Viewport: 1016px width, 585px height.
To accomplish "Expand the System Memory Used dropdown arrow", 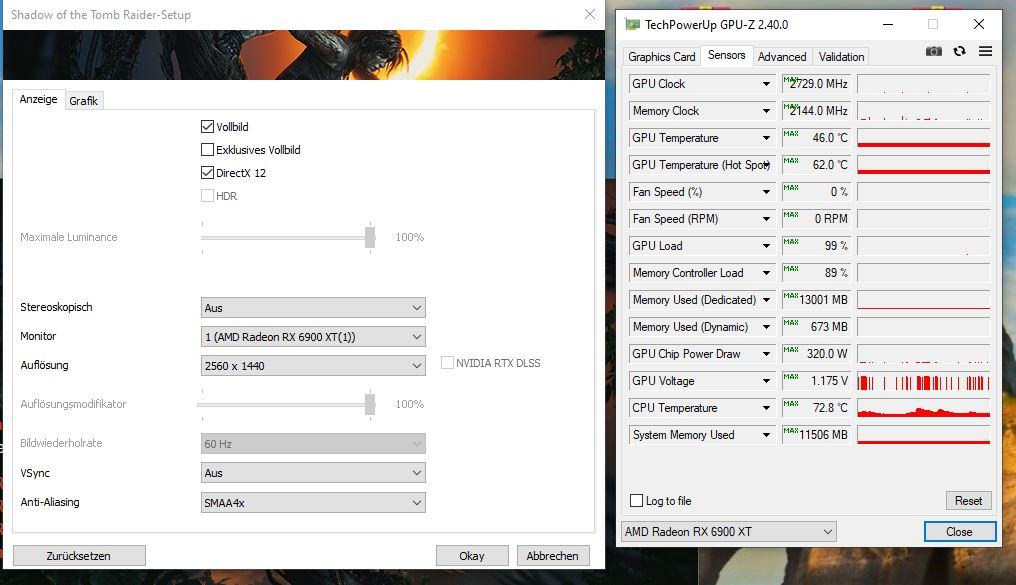I will 767,435.
